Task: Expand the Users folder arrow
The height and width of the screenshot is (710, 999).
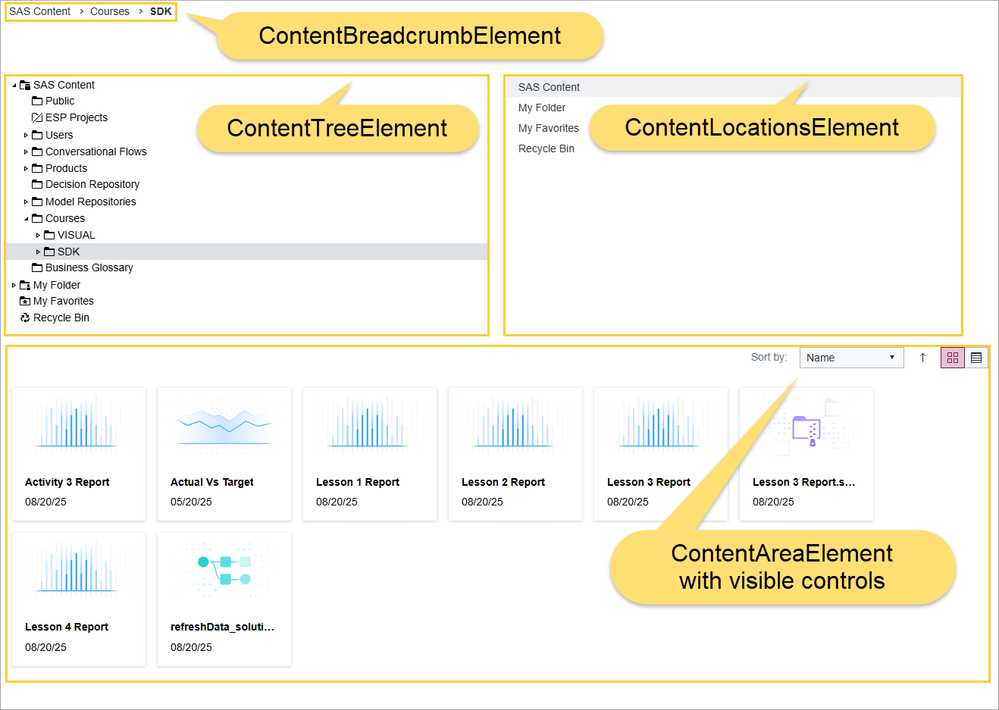Action: 25,135
